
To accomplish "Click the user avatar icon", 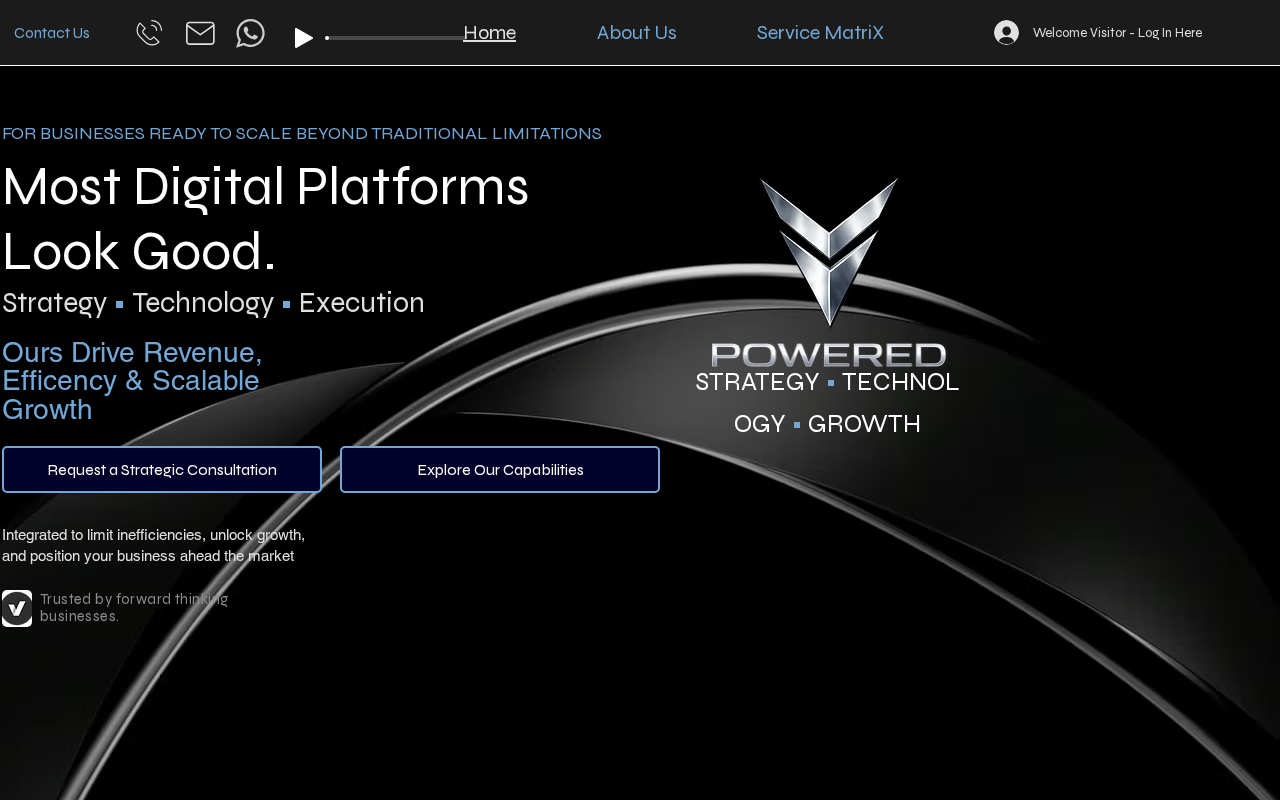I will pos(1006,33).
